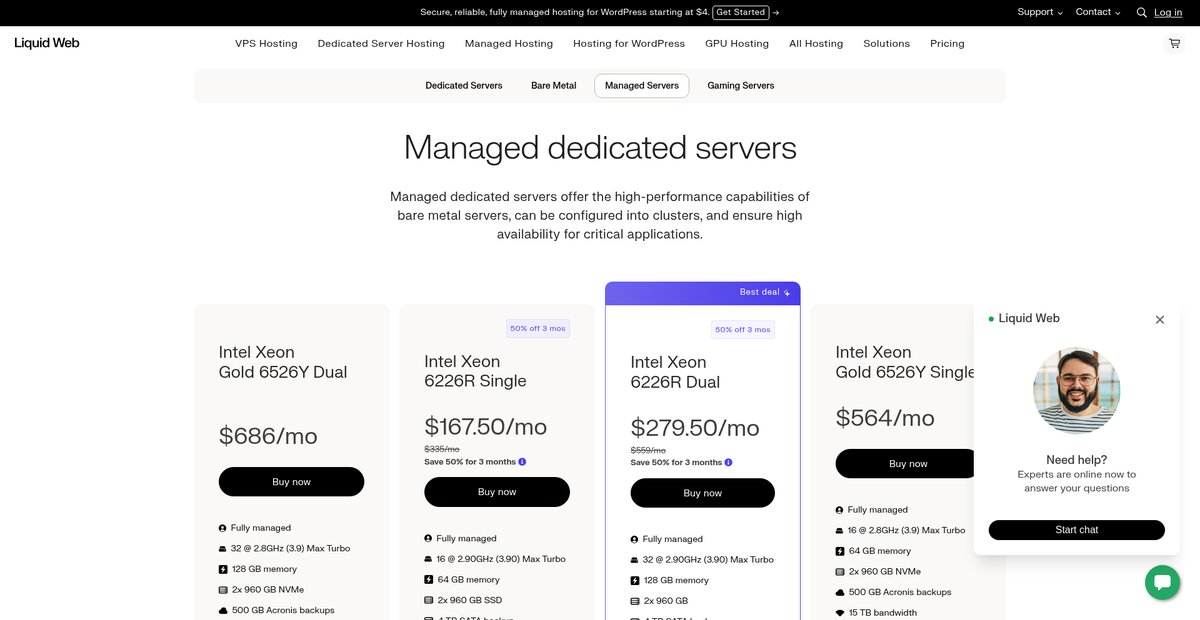Screen dimensions: 1200x620
Task: Click the memory icon beside 128 GB memory in Gold 6526Y Dual
Action: (x=223, y=569)
